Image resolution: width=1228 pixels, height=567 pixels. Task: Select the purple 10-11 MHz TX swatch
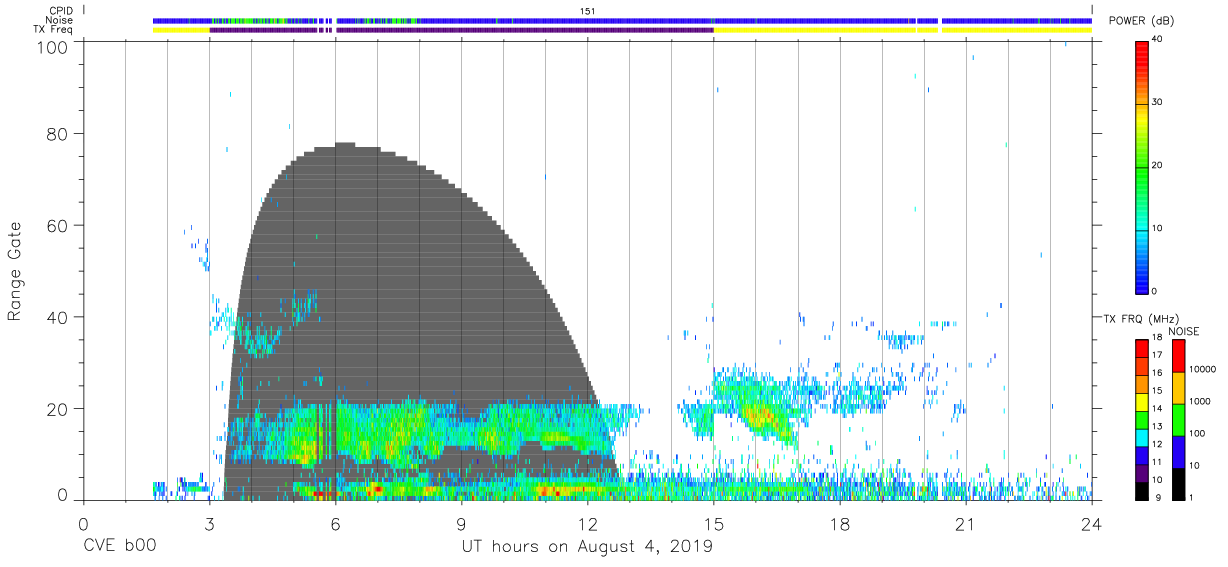coord(1142,471)
